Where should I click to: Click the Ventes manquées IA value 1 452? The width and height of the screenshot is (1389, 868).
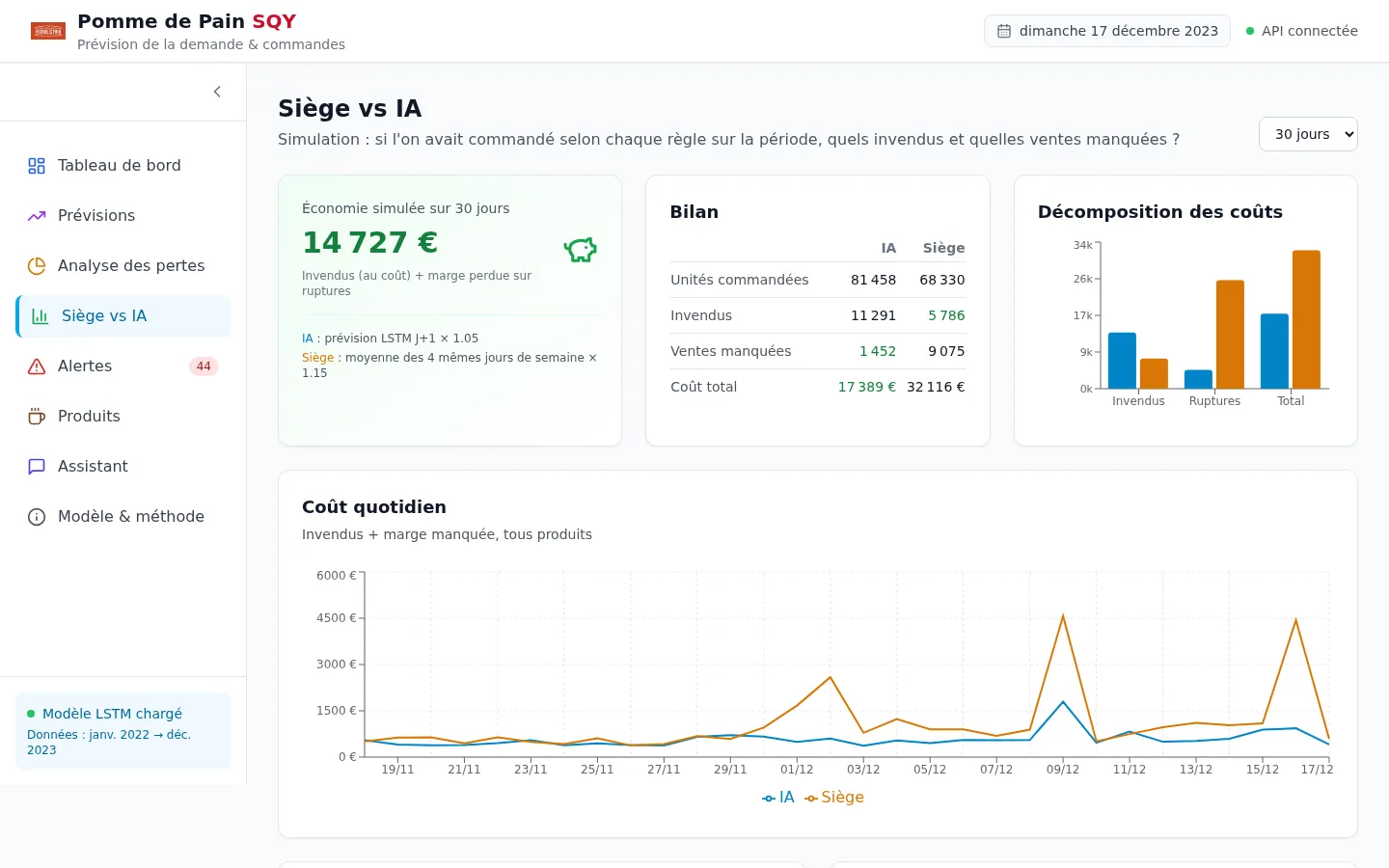click(x=878, y=351)
